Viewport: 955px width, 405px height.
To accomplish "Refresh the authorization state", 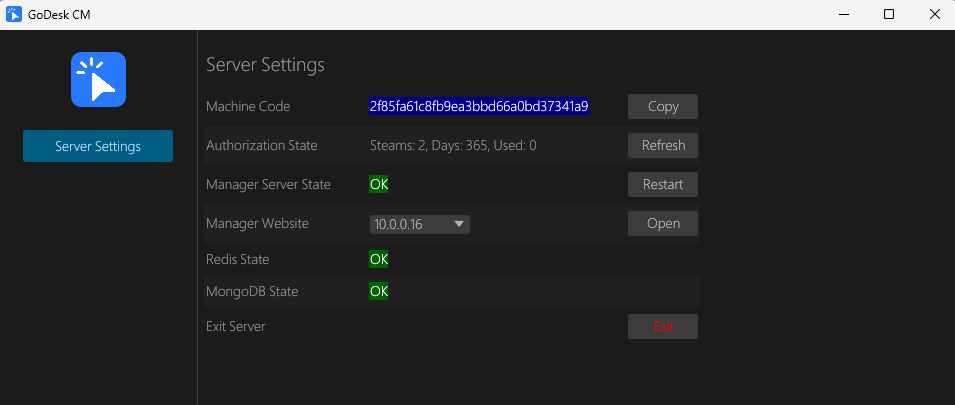I will click(x=662, y=145).
